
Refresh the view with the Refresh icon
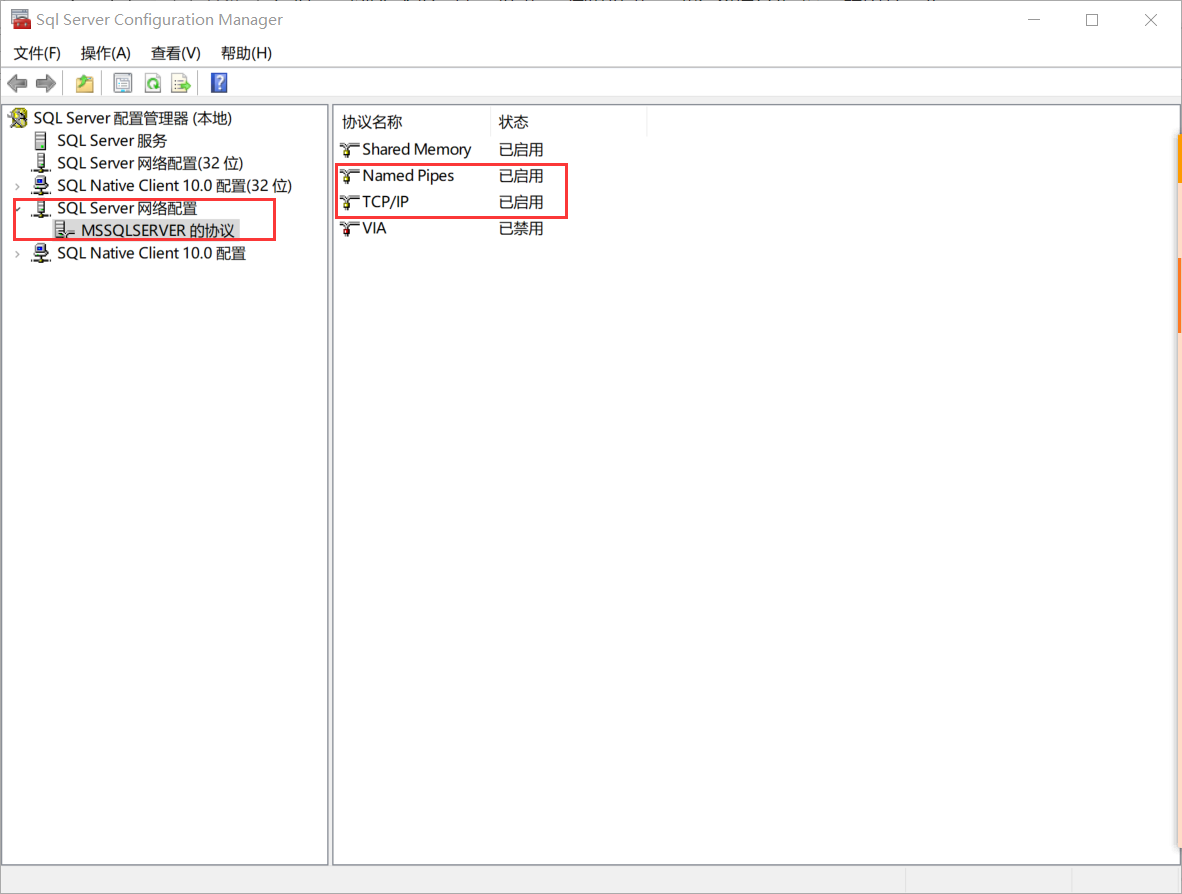[x=152, y=83]
